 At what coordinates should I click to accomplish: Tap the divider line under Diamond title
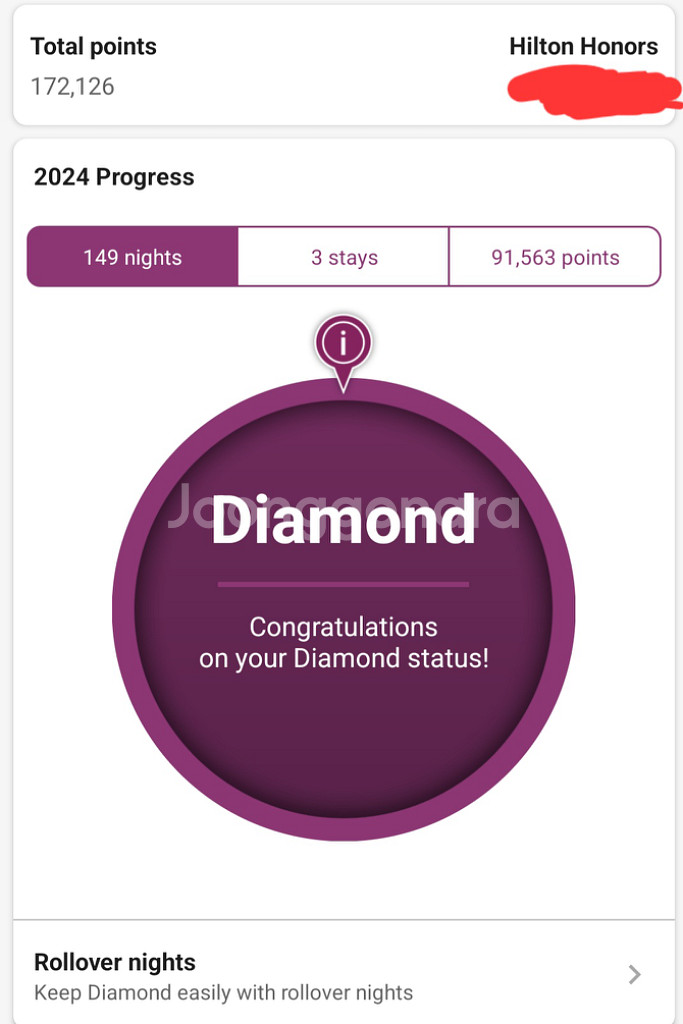[343, 584]
